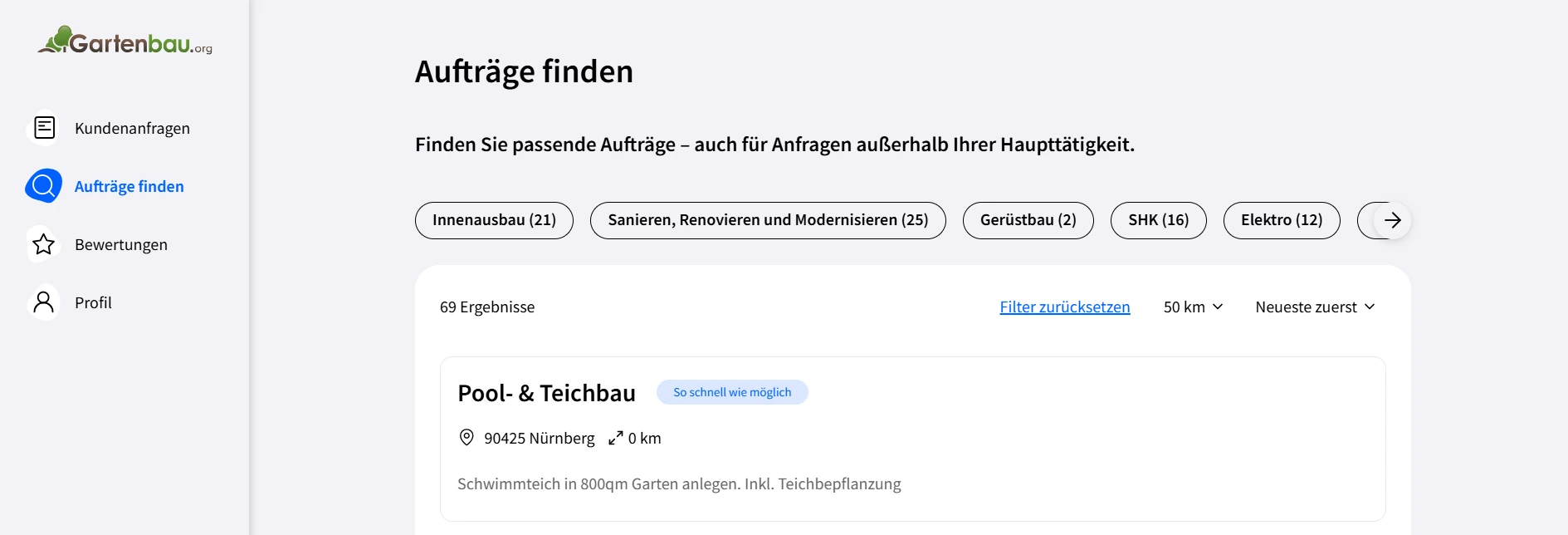Filter by Elektro (12)

click(x=1282, y=220)
